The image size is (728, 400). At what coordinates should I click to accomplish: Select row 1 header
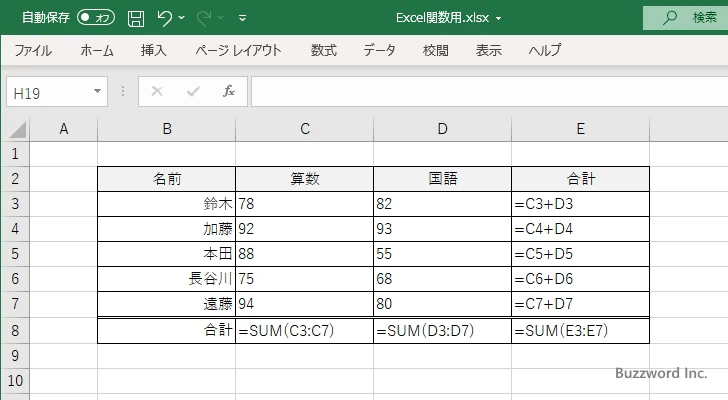pos(15,154)
